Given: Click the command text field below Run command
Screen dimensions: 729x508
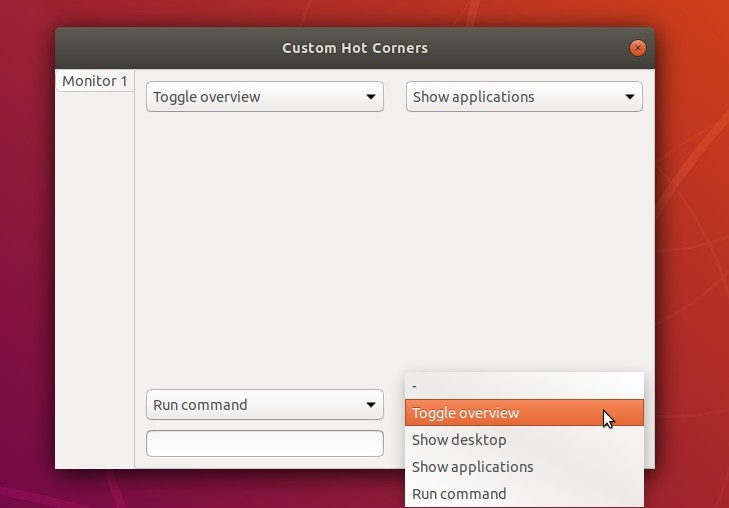Looking at the screenshot, I should point(265,443).
